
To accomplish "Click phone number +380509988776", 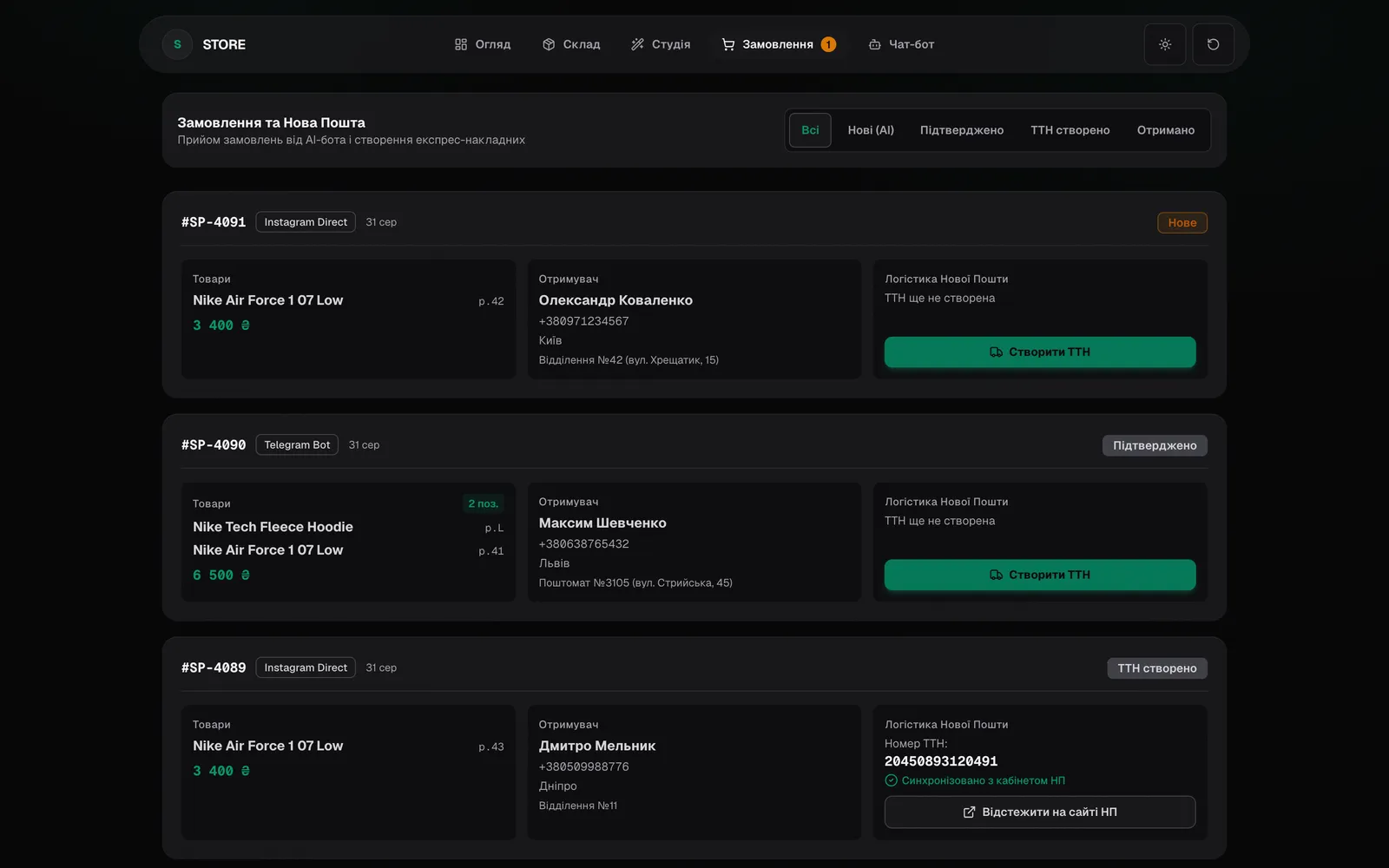I will pos(583,766).
